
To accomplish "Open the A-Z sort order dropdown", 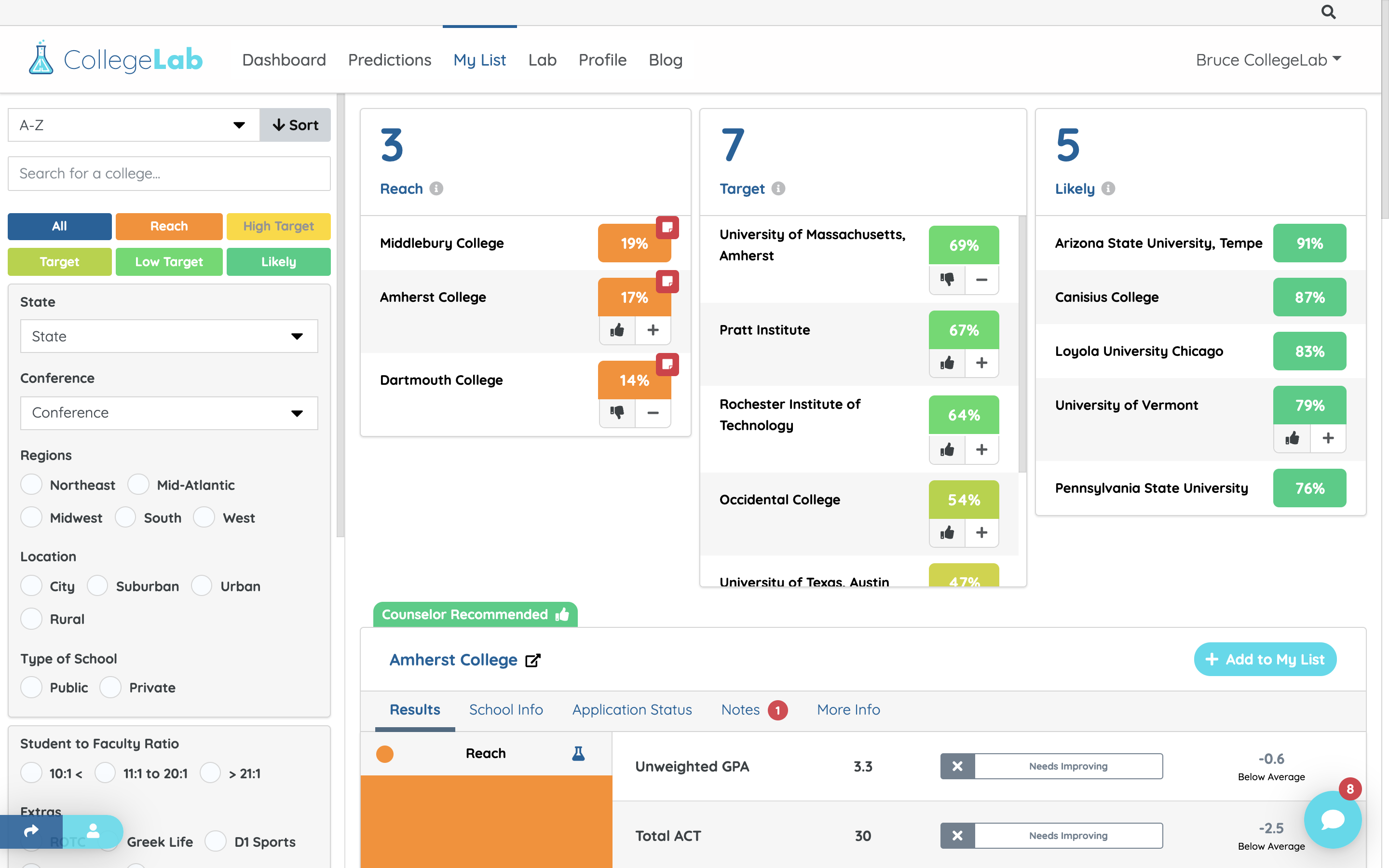I will [134, 125].
